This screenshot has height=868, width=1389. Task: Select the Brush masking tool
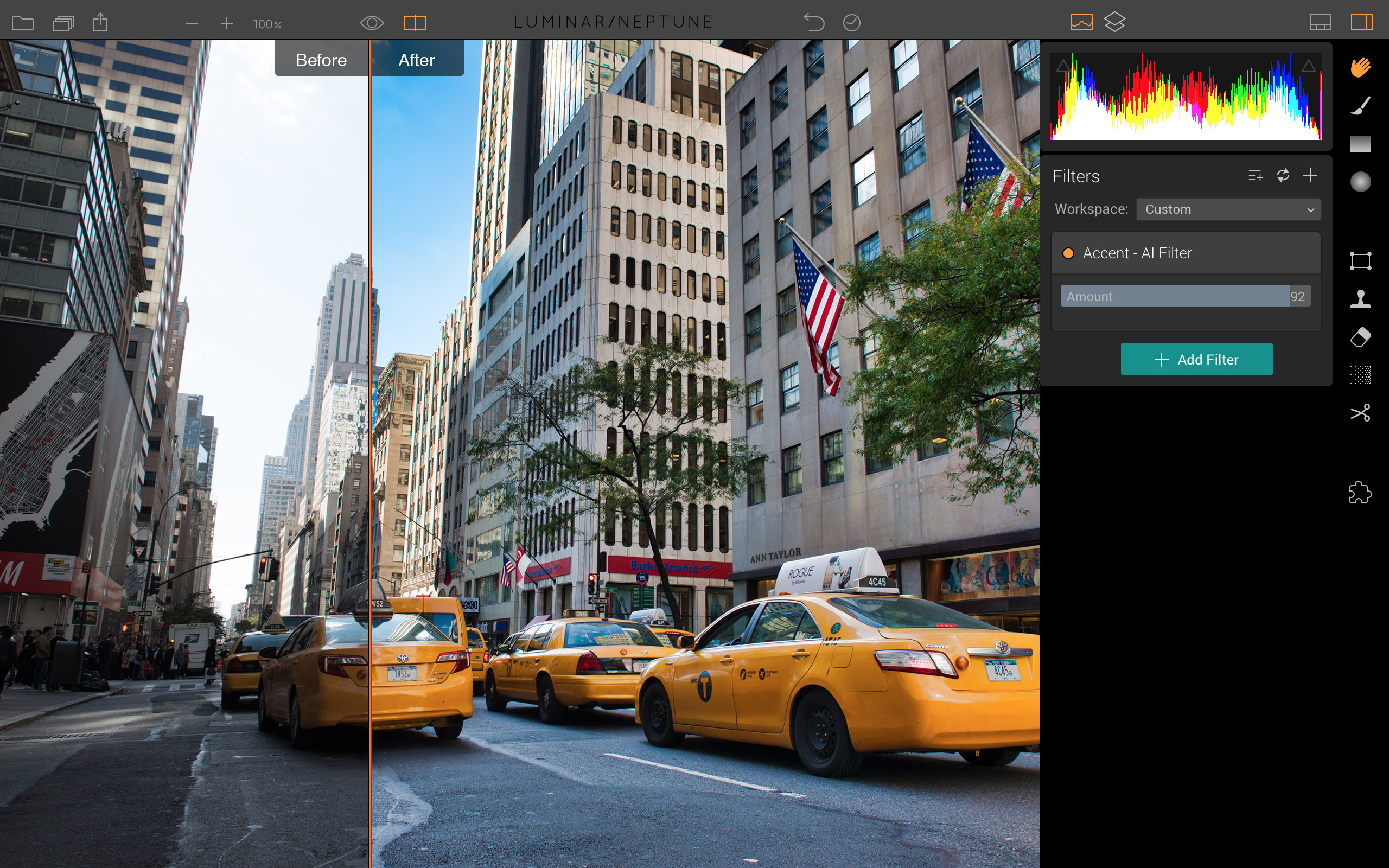tap(1360, 106)
